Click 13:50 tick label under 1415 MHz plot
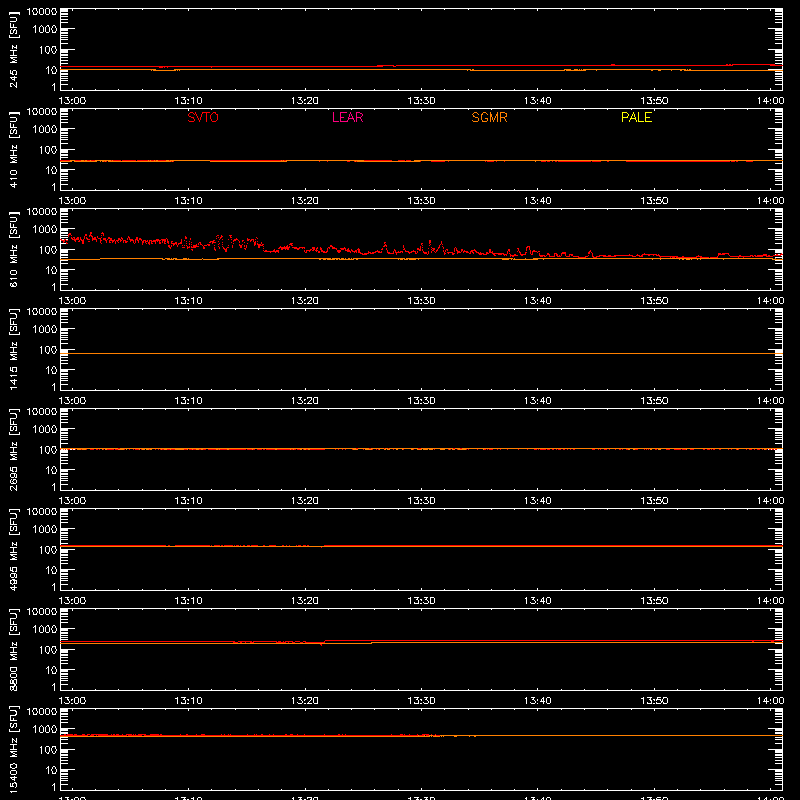 (x=654, y=401)
